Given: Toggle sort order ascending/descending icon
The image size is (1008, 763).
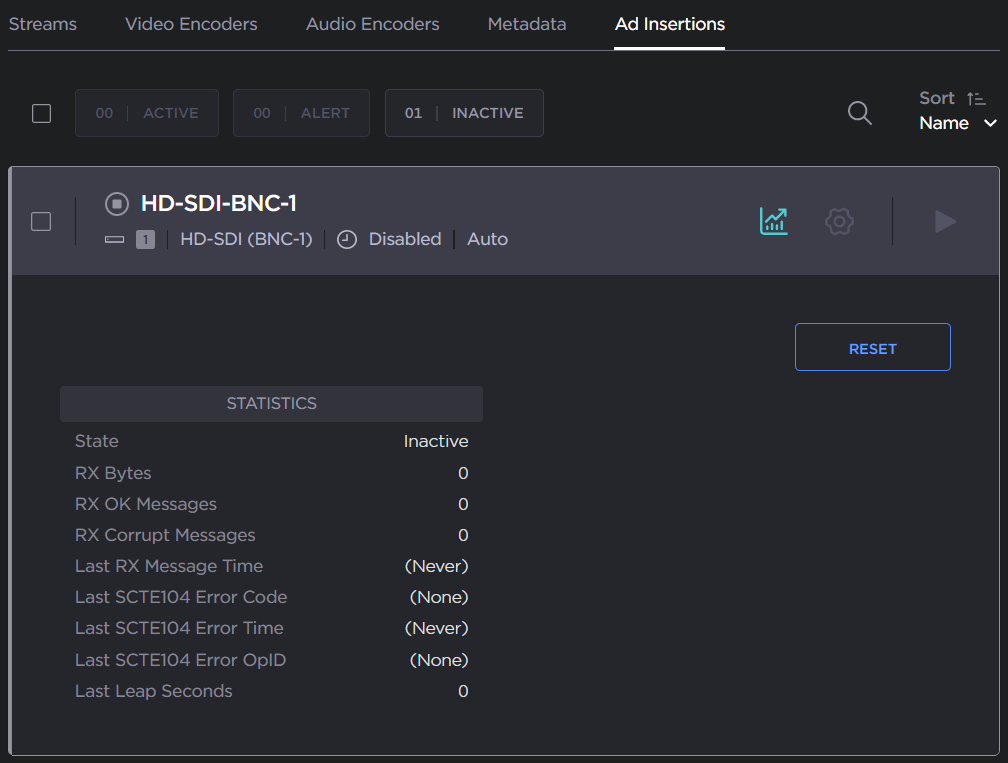Looking at the screenshot, I should pyautogui.click(x=976, y=98).
